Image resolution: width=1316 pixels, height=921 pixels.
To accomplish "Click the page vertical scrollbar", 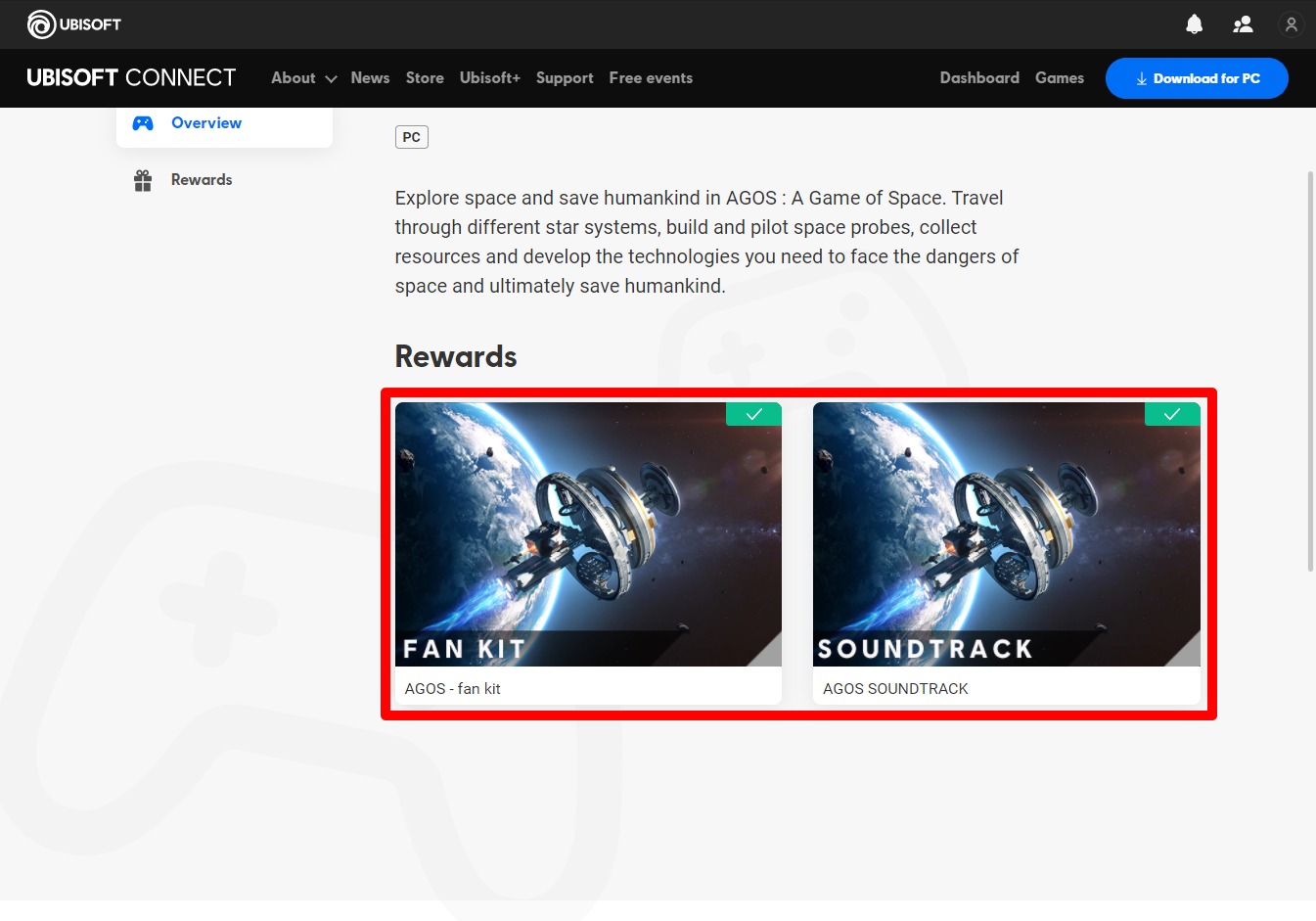I will (1310, 371).
